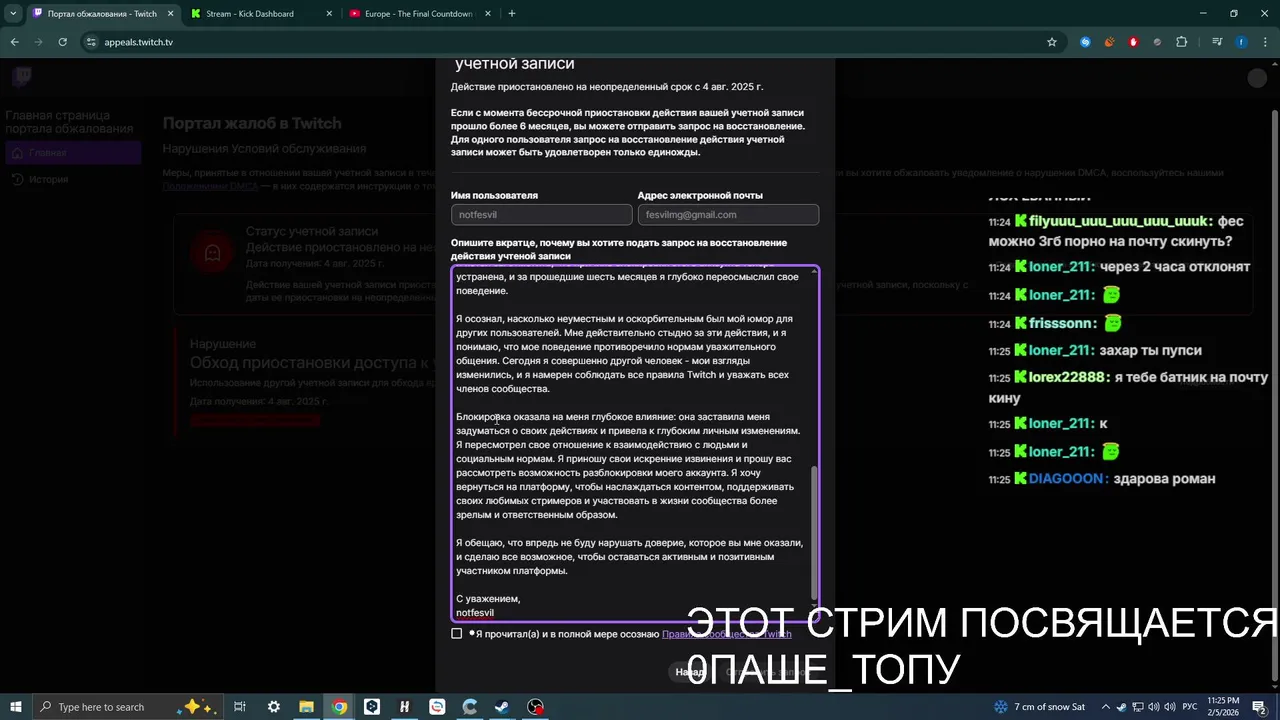1280x720 pixels.
Task: Tick the Twitch community rules acknowledgment checkbox
Action: tap(457, 634)
